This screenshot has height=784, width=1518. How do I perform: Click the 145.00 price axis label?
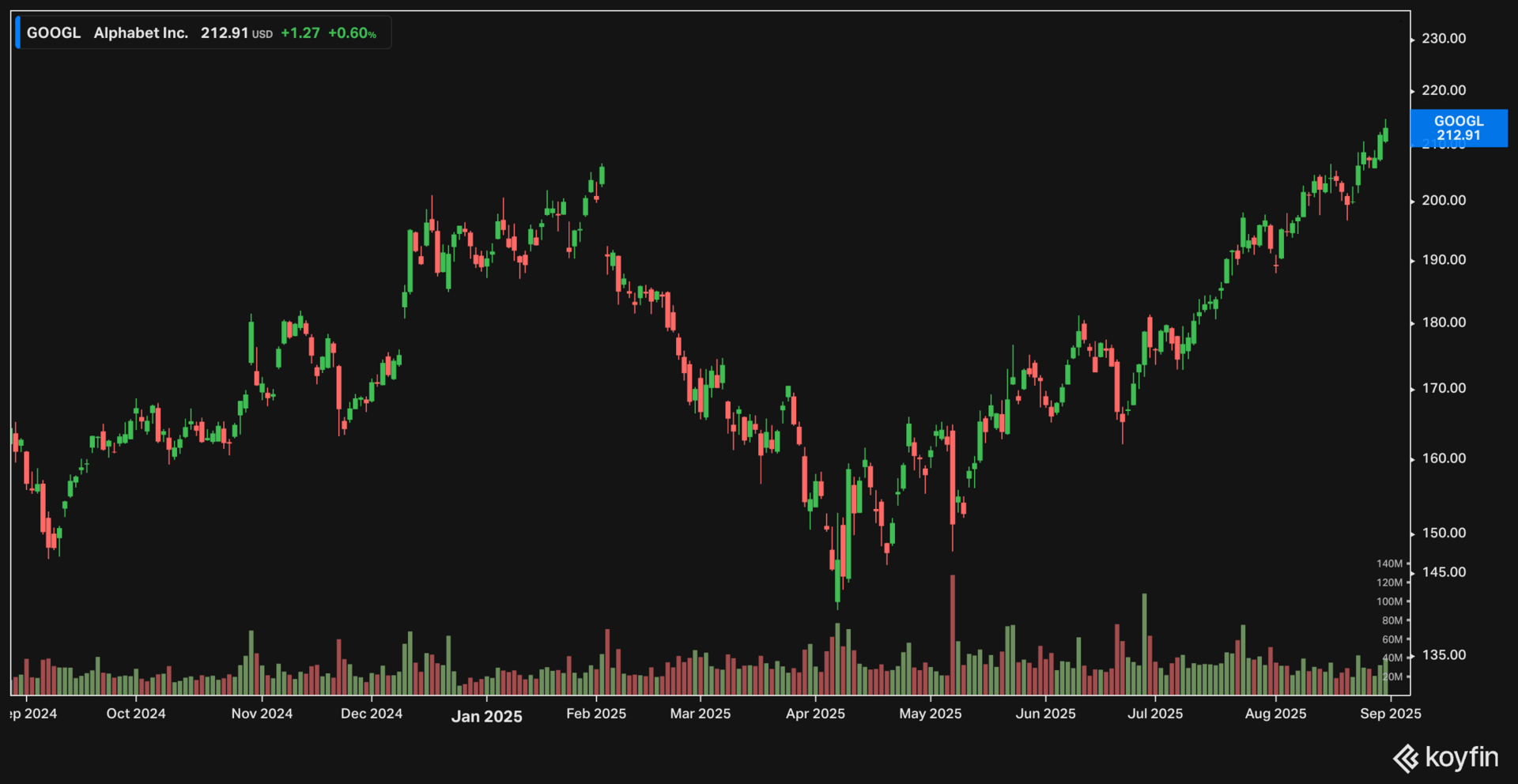pyautogui.click(x=1444, y=572)
